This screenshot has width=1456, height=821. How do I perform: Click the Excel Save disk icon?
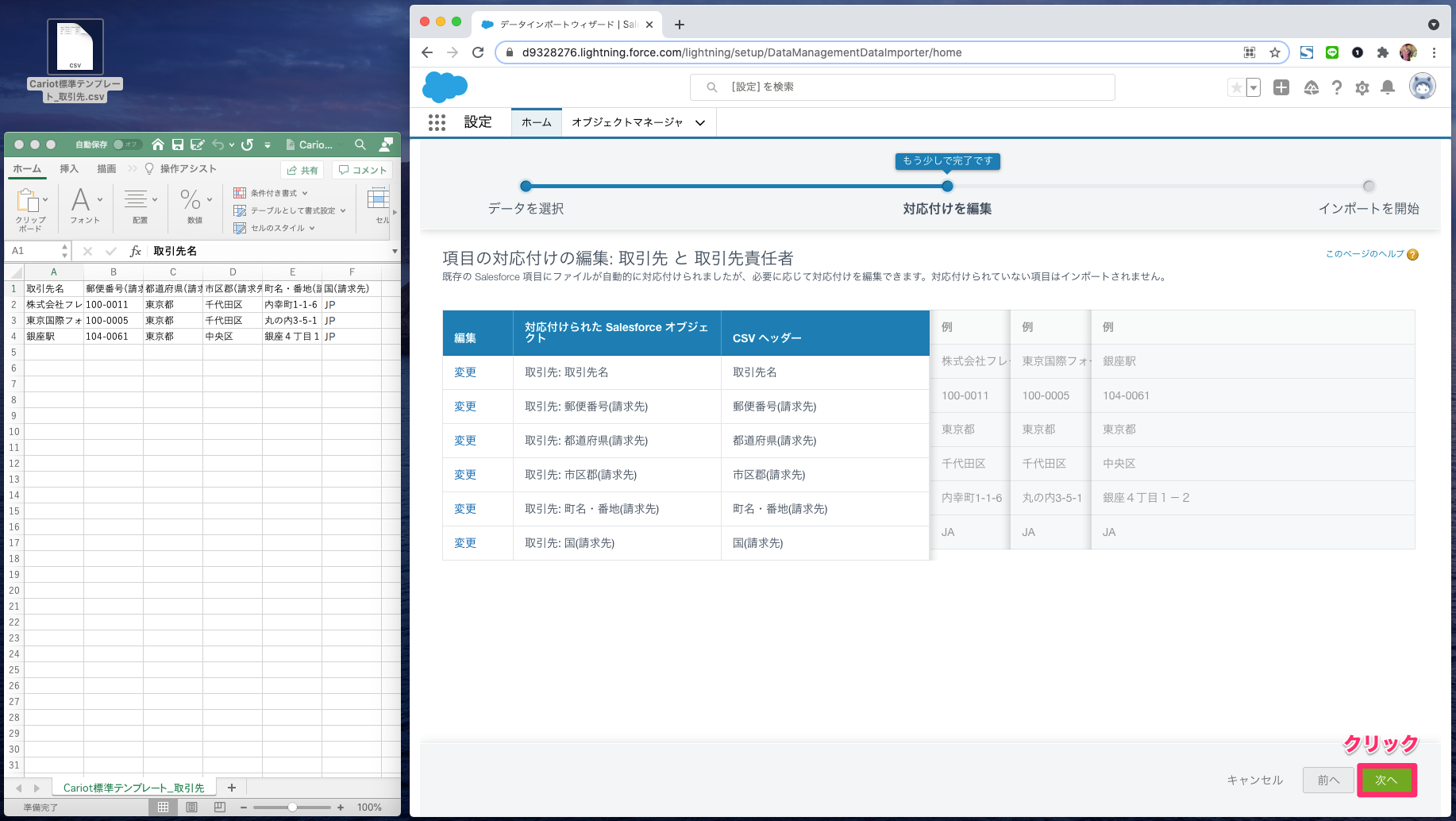click(x=178, y=145)
